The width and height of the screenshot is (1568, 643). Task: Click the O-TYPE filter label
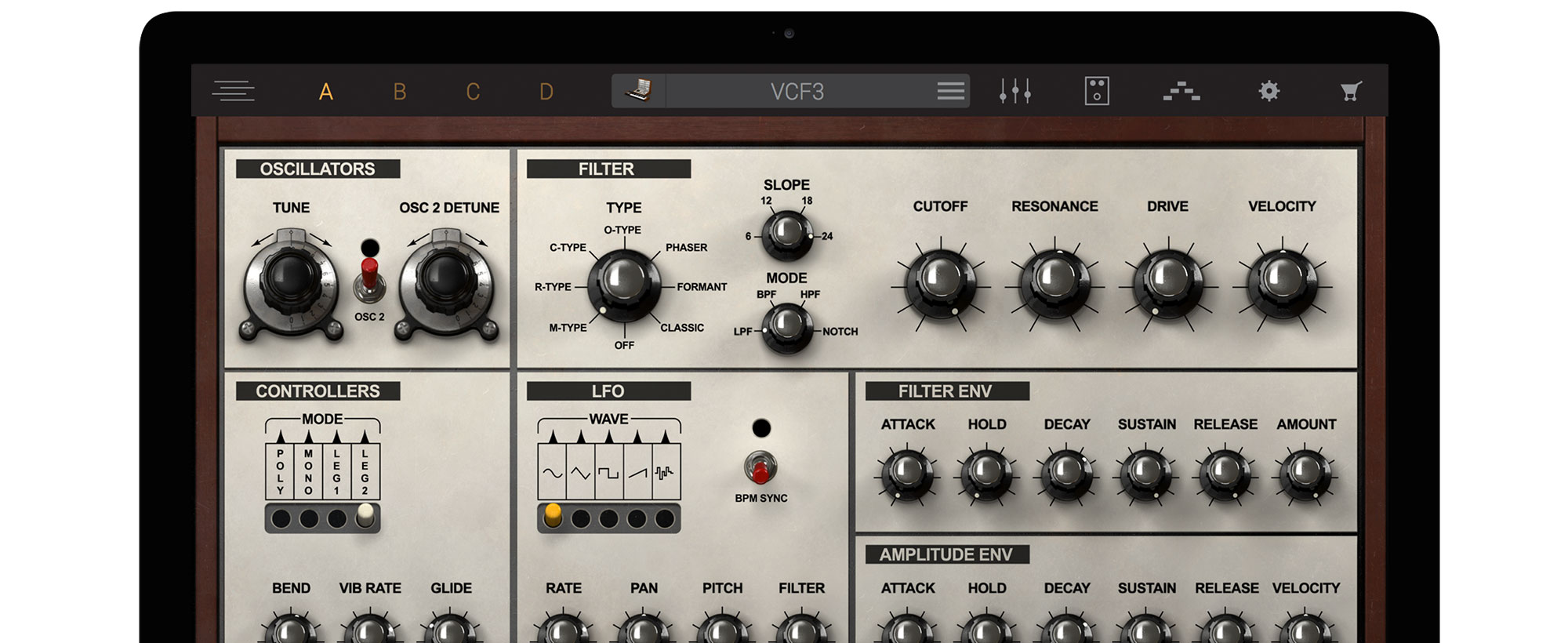622,230
